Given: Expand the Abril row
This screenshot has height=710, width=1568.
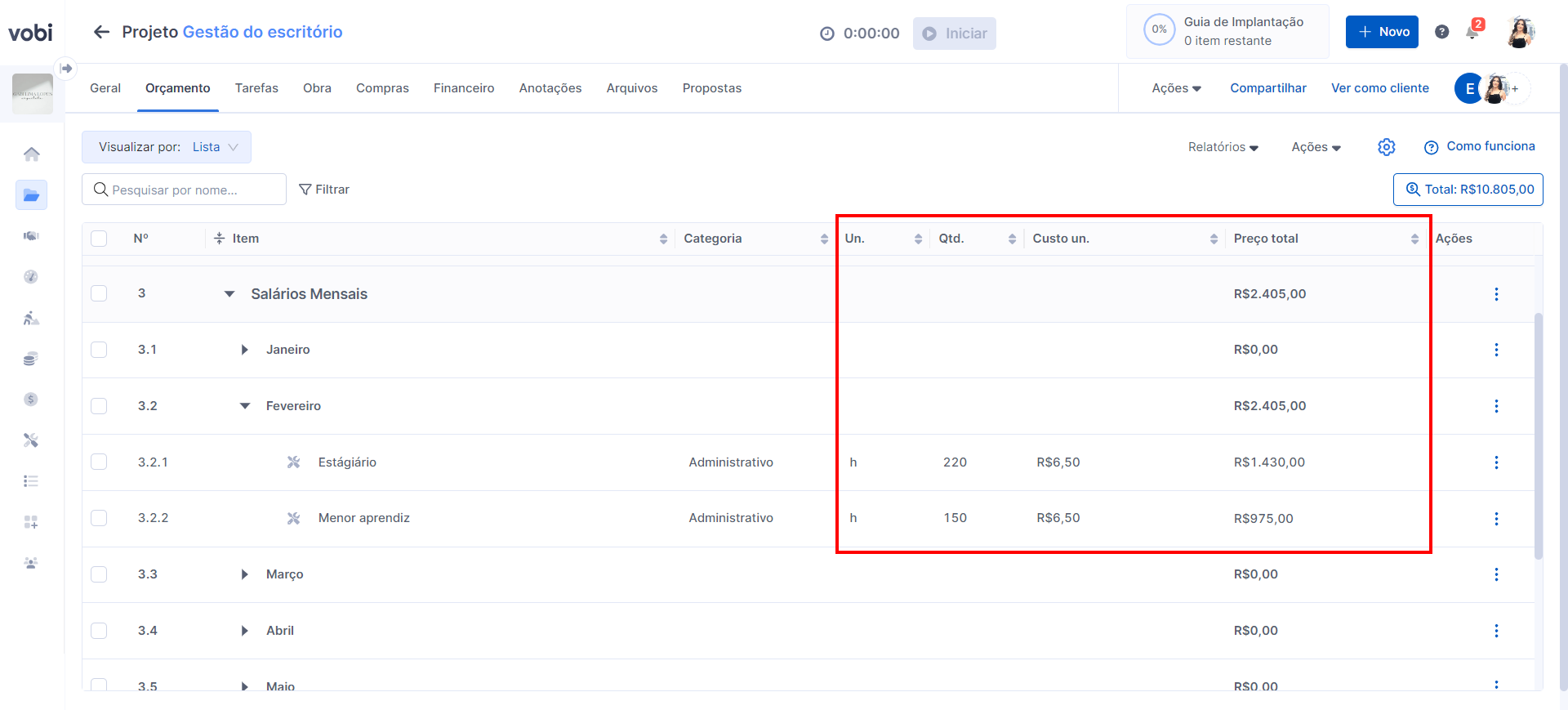Looking at the screenshot, I should pos(244,631).
